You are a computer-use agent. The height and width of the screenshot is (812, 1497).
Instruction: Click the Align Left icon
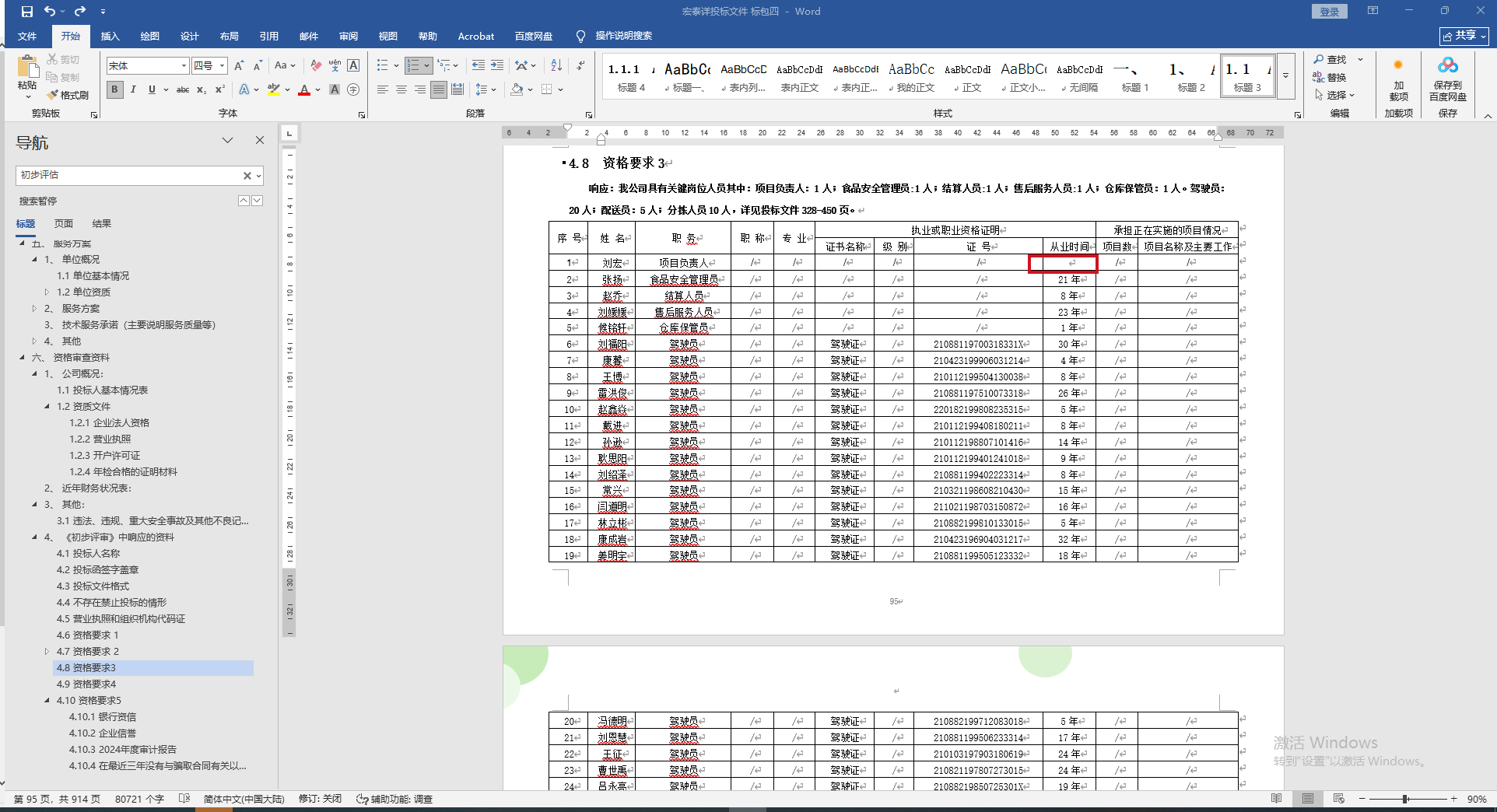point(383,90)
